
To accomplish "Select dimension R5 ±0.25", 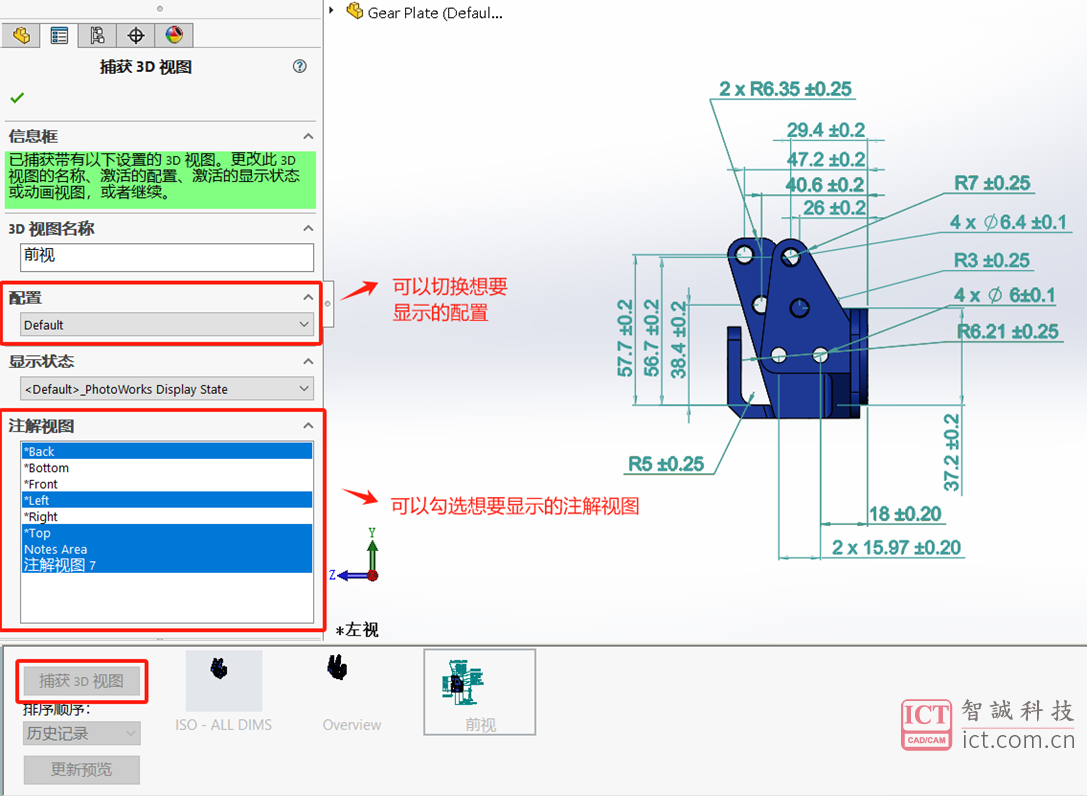I will tap(666, 464).
